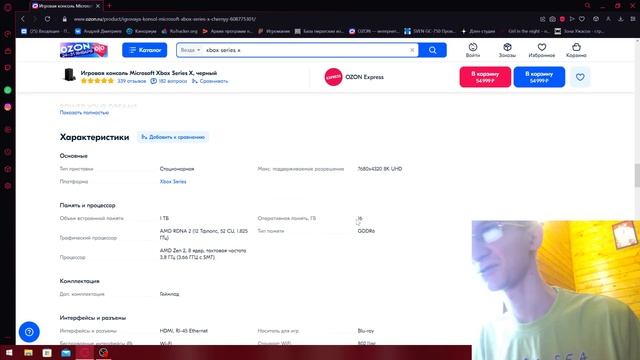Image resolution: width=640 pixels, height=360 pixels.
Task: Open the Rutracker.org bookmark
Action: click(180, 31)
